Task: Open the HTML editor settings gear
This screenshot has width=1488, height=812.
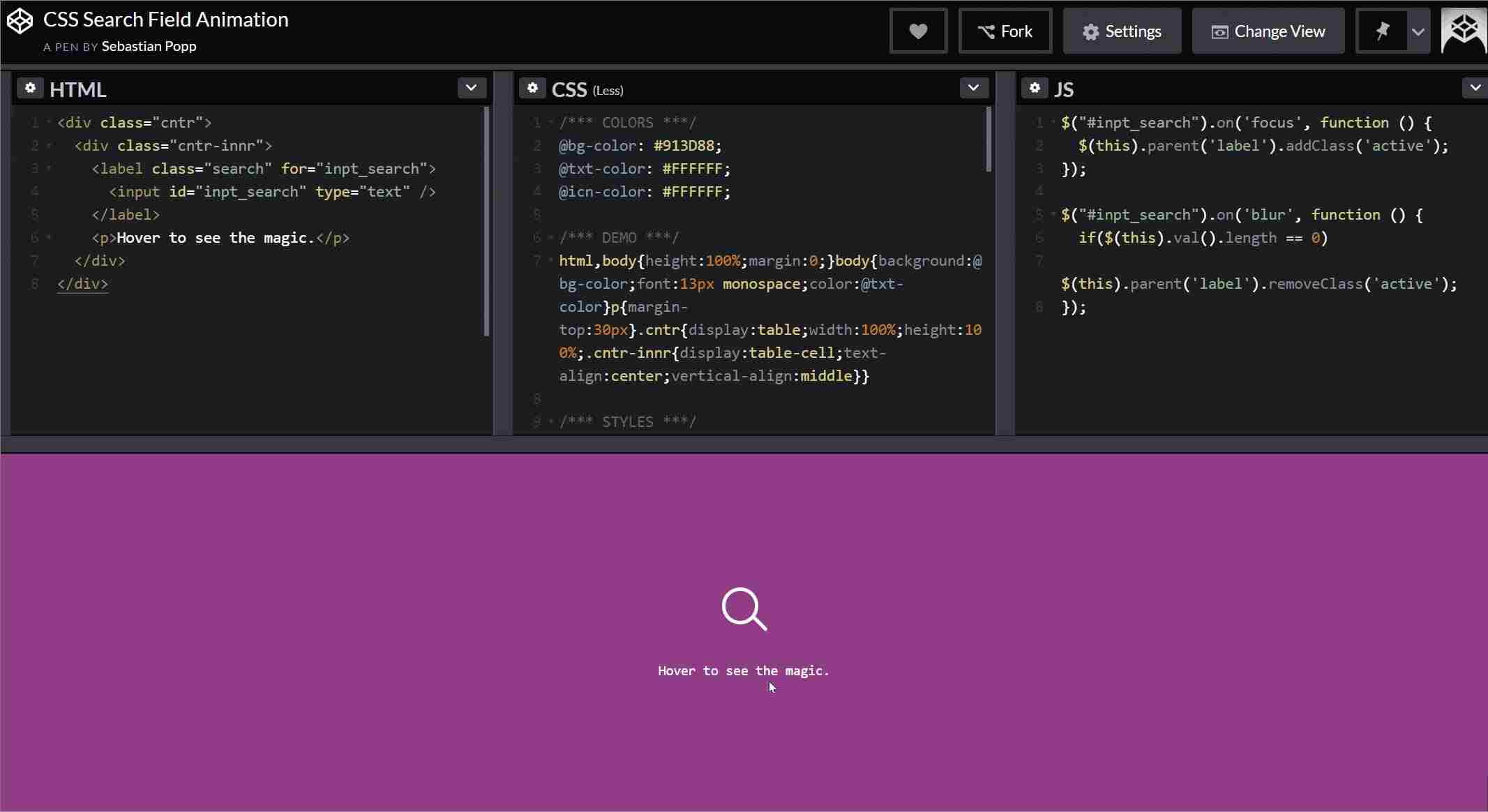Action: [x=31, y=88]
